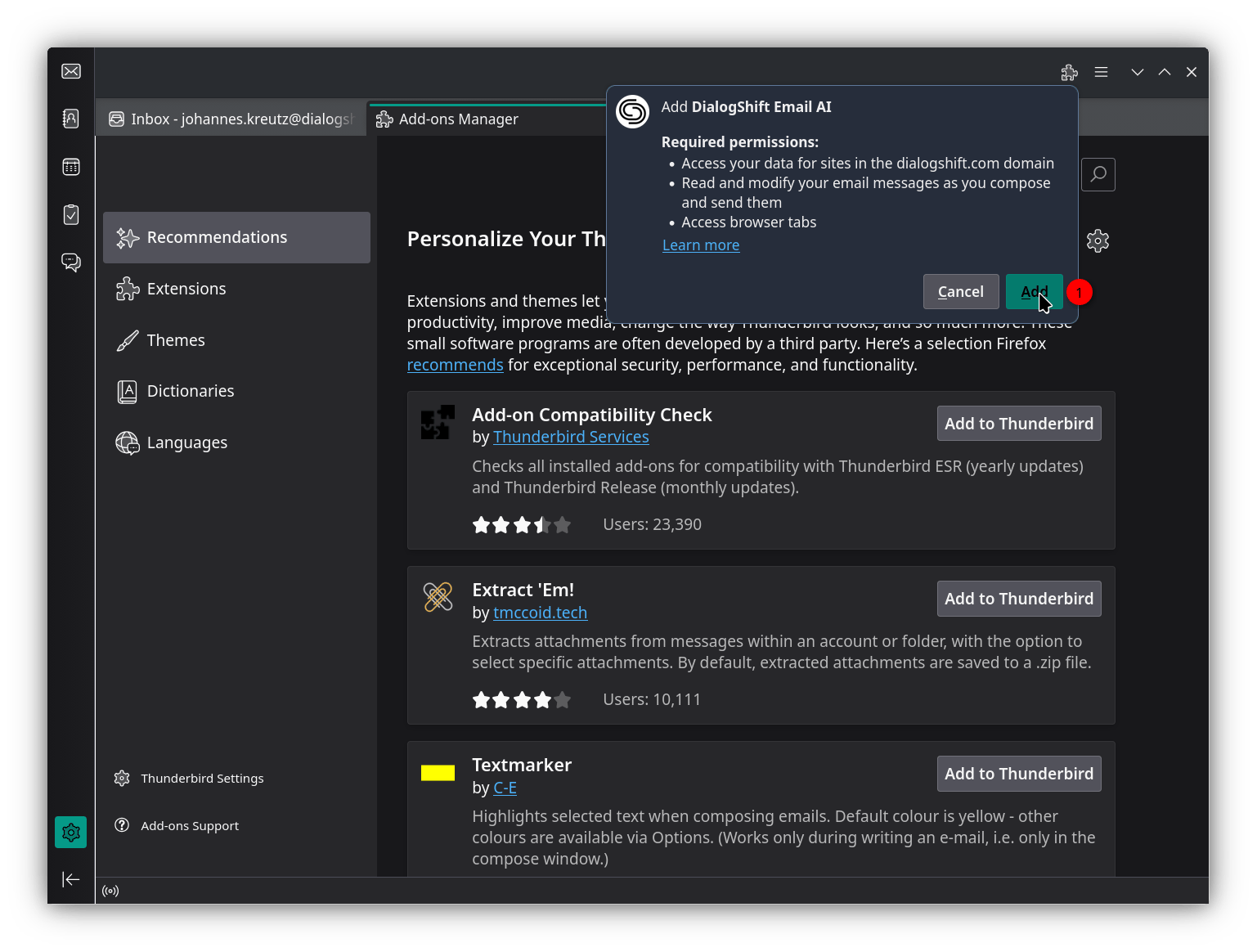This screenshot has width=1257, height=952.
Task: Click the status bar activity indicator icon
Action: [x=110, y=891]
